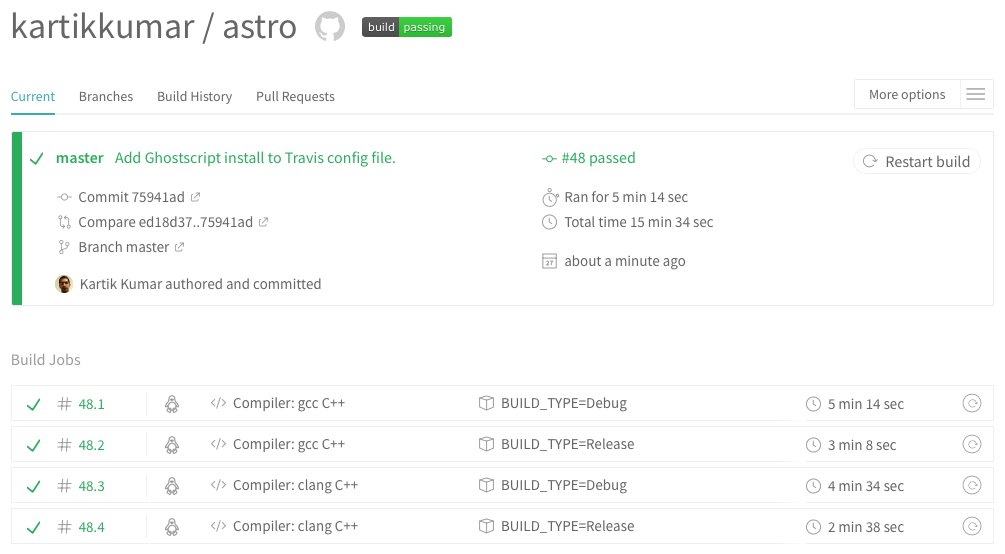Screen dimensions: 1005x554
Task: Click the code icon beside gcc C++ in job 48.1
Action: [219, 403]
